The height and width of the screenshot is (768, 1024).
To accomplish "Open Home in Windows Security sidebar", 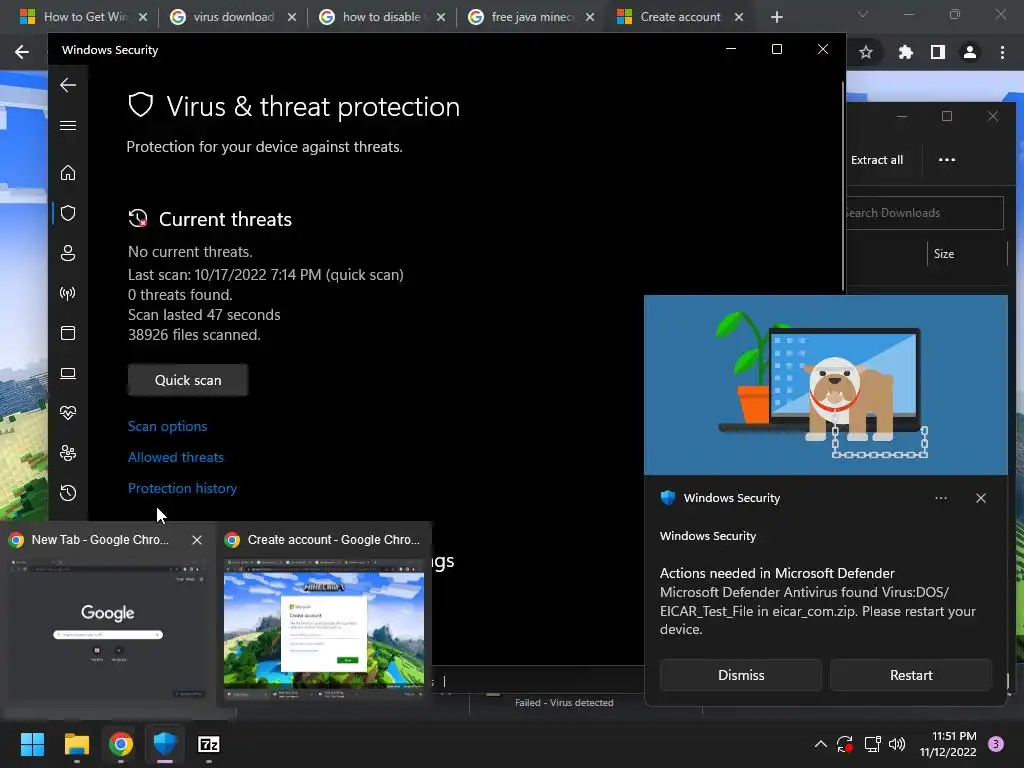I will pyautogui.click(x=68, y=173).
